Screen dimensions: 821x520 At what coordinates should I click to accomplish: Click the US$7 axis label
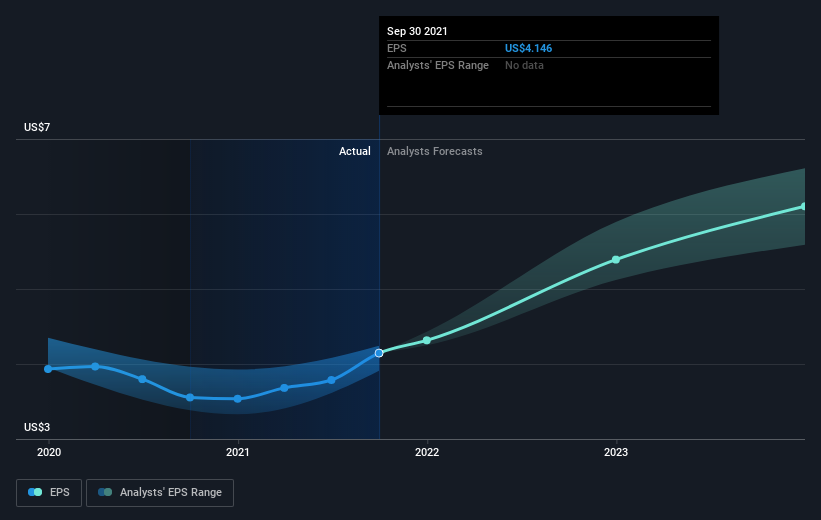tap(37, 127)
